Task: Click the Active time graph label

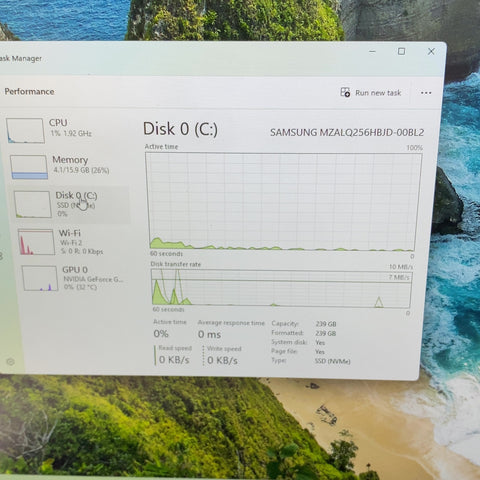Action: (x=161, y=147)
